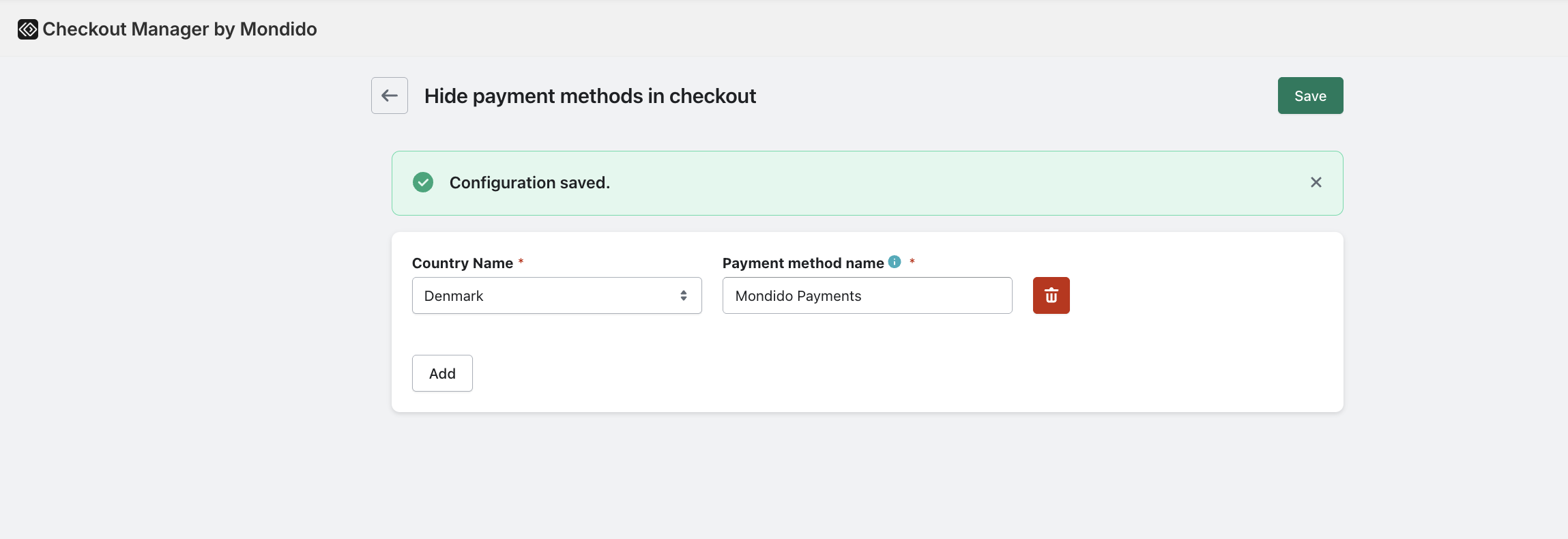
Task: Click the green success checkmark icon
Action: point(423,182)
